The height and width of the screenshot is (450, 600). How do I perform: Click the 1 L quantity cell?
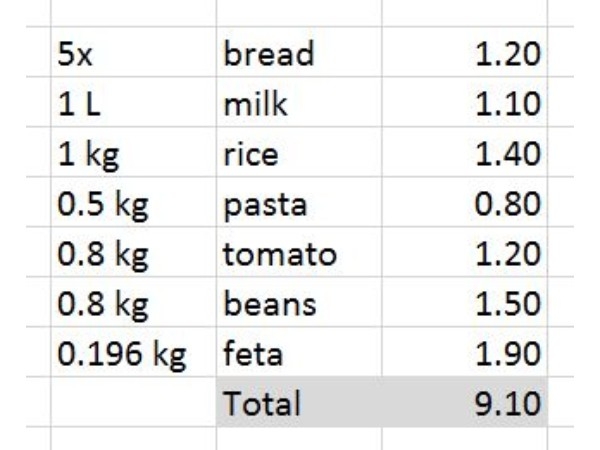pos(134,102)
